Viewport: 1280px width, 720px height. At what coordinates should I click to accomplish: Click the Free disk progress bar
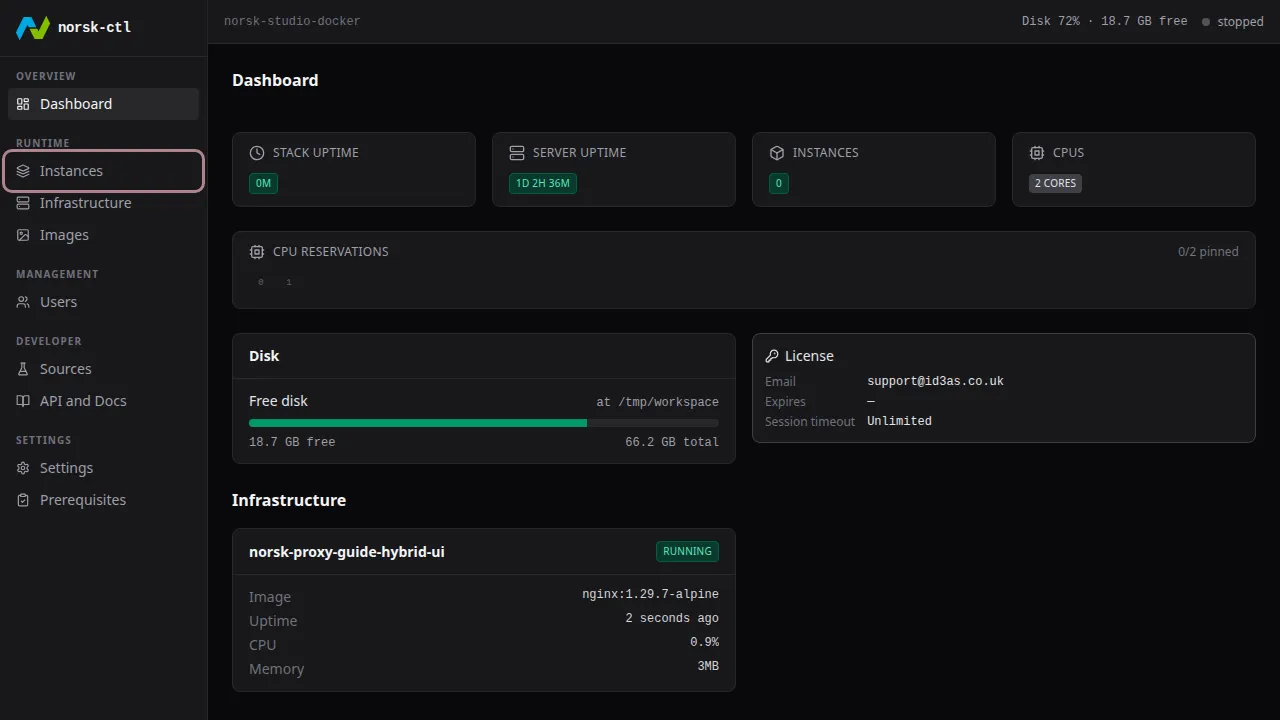coord(484,423)
